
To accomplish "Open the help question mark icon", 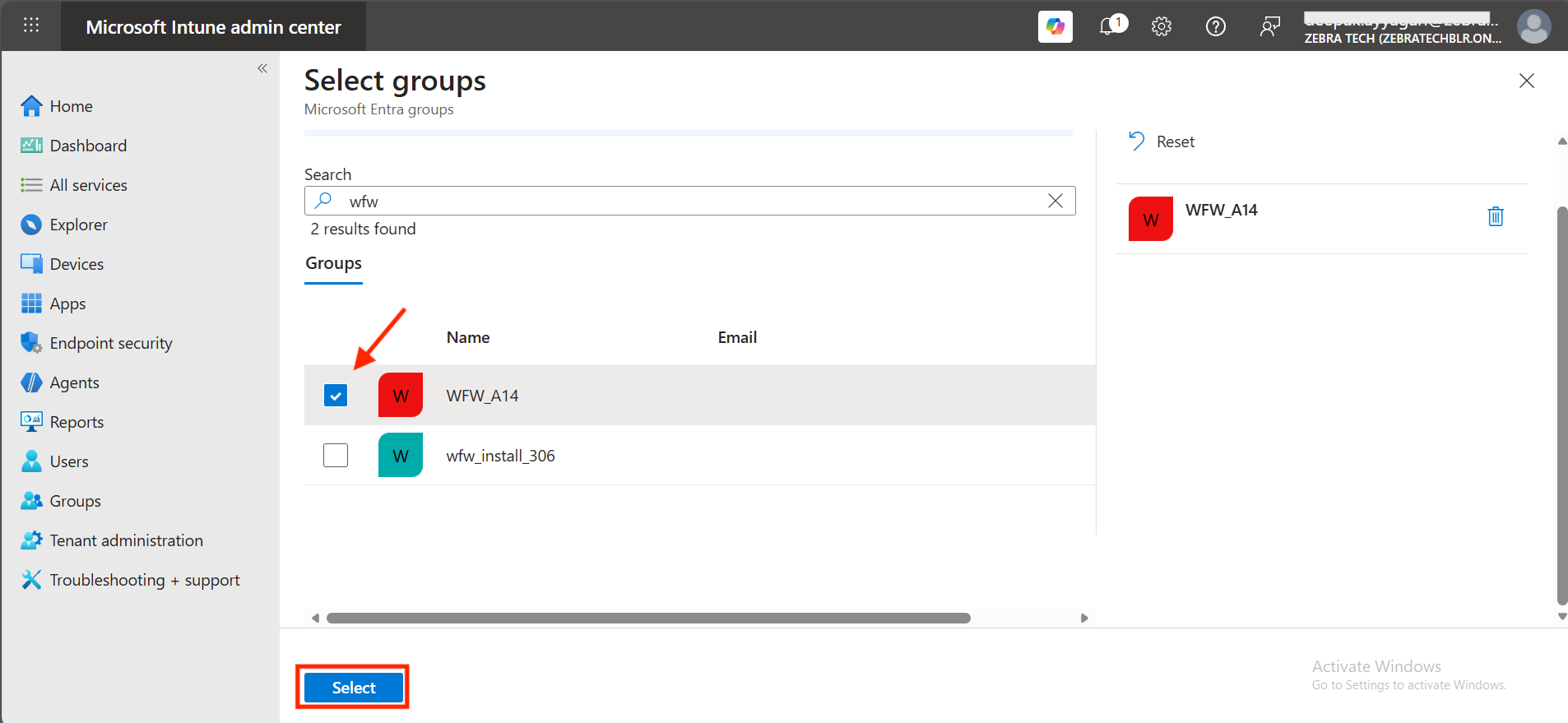I will tap(1216, 26).
